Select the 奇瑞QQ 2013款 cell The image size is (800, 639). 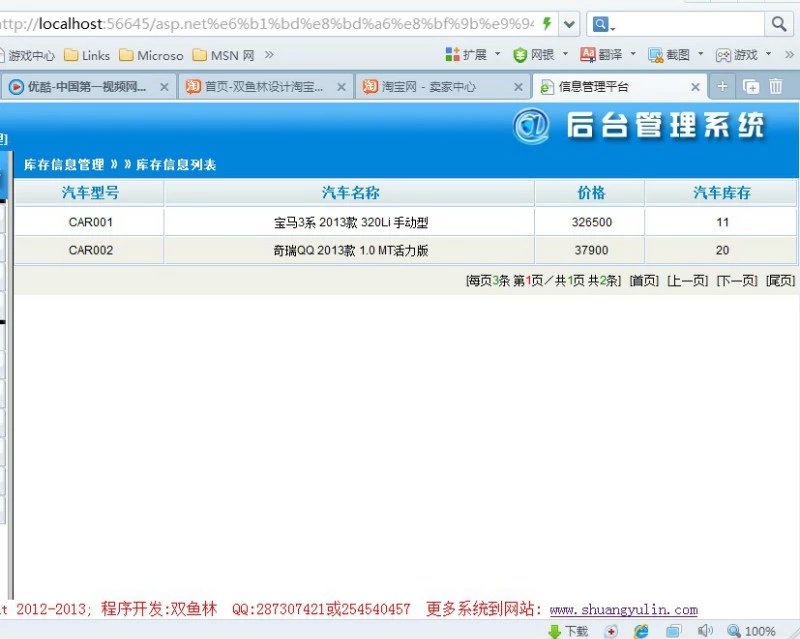tap(350, 250)
